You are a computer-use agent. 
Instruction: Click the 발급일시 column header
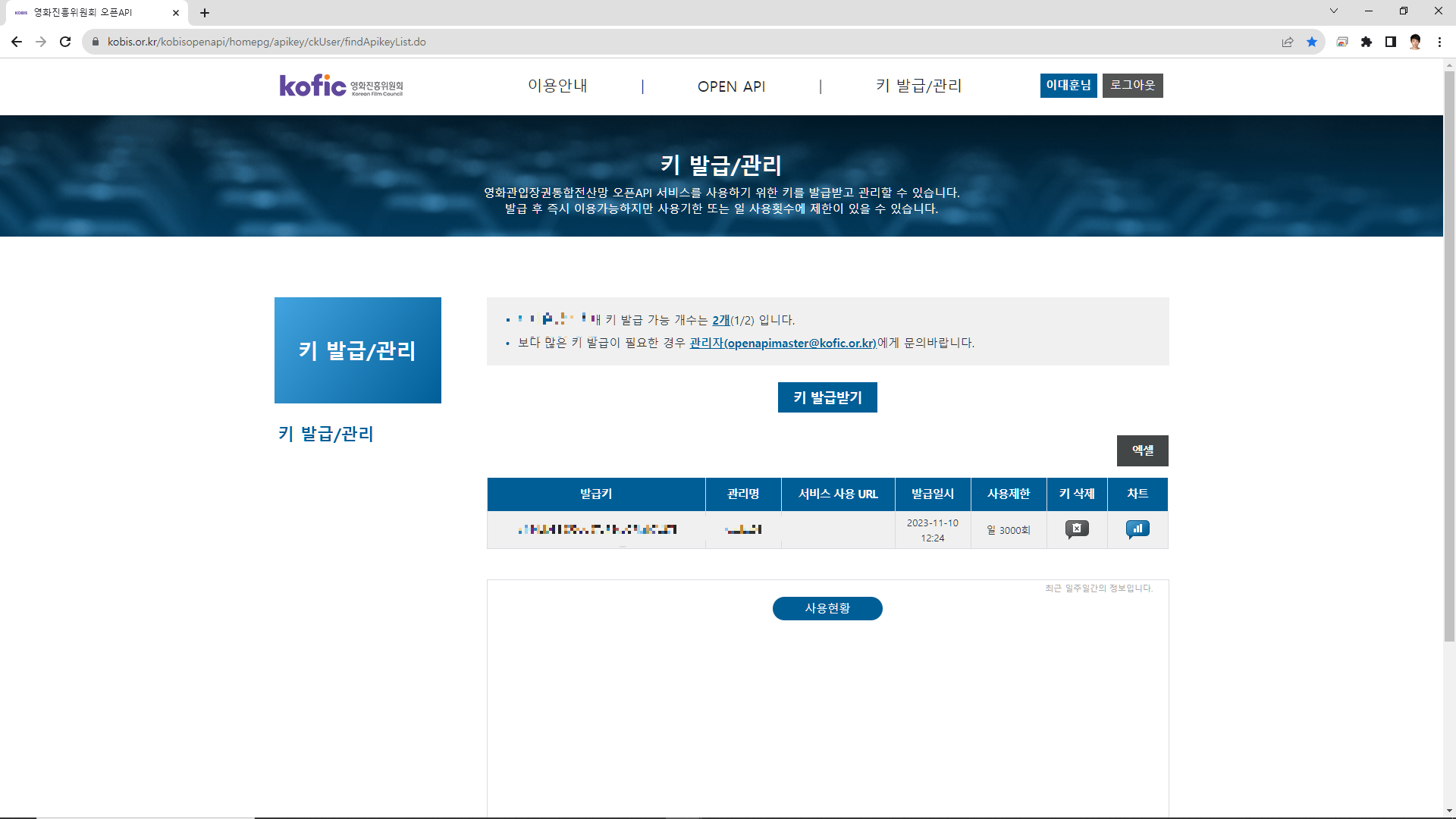(933, 494)
